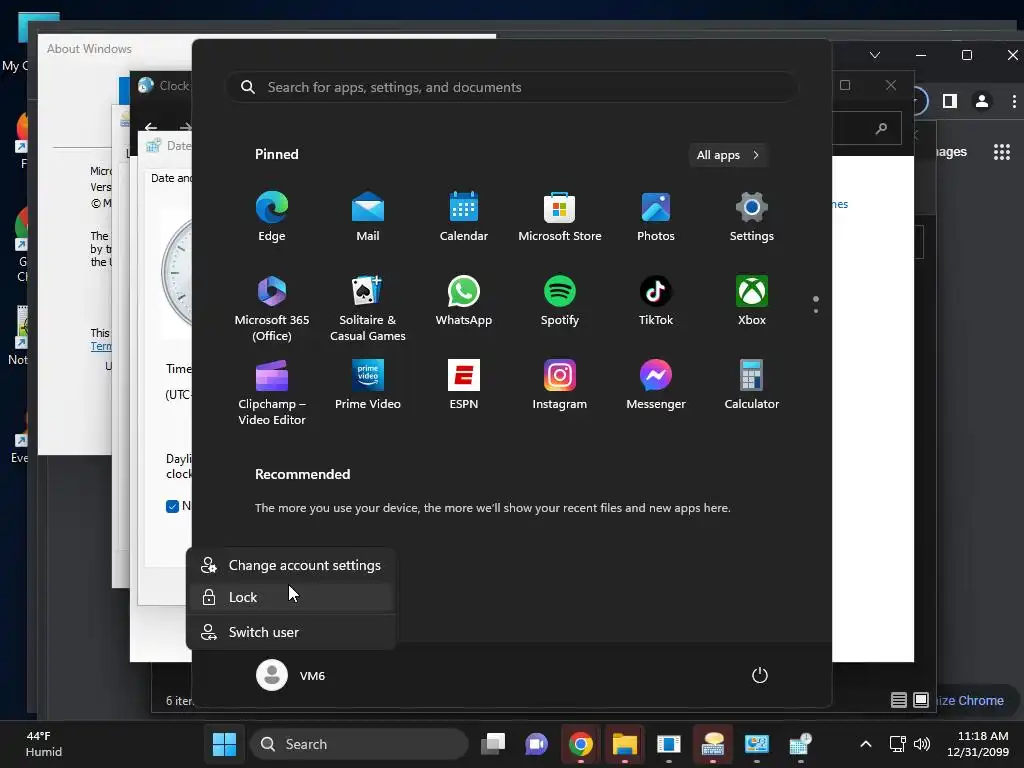This screenshot has height=768, width=1024.
Task: Switch to Chrome on the taskbar
Action: [x=581, y=744]
